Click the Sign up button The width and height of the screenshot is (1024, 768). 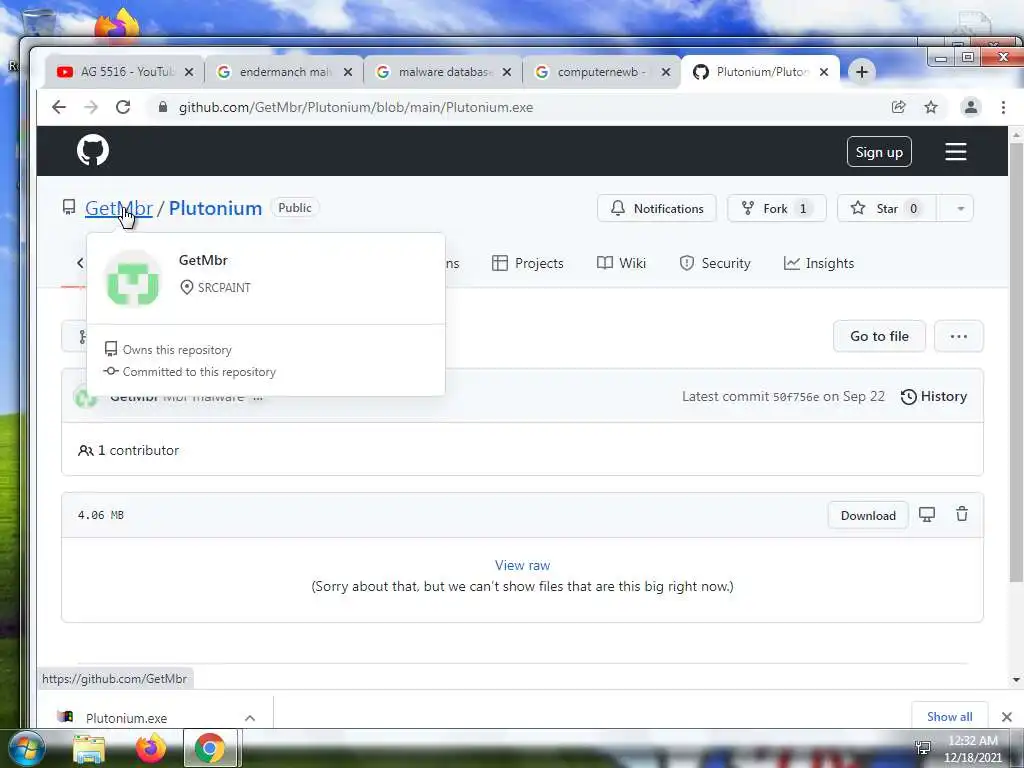click(x=879, y=152)
